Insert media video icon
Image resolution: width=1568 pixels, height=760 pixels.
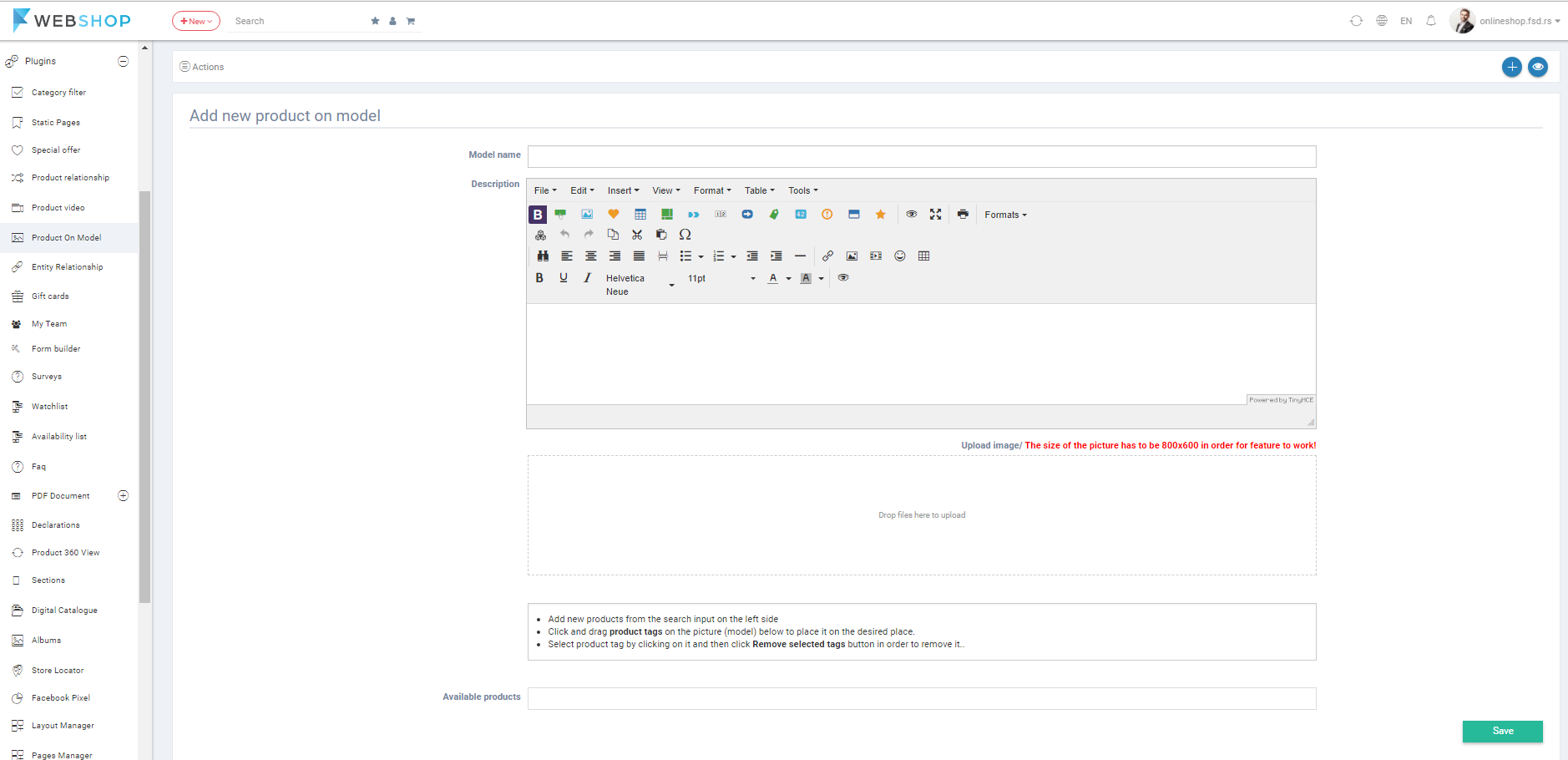876,256
